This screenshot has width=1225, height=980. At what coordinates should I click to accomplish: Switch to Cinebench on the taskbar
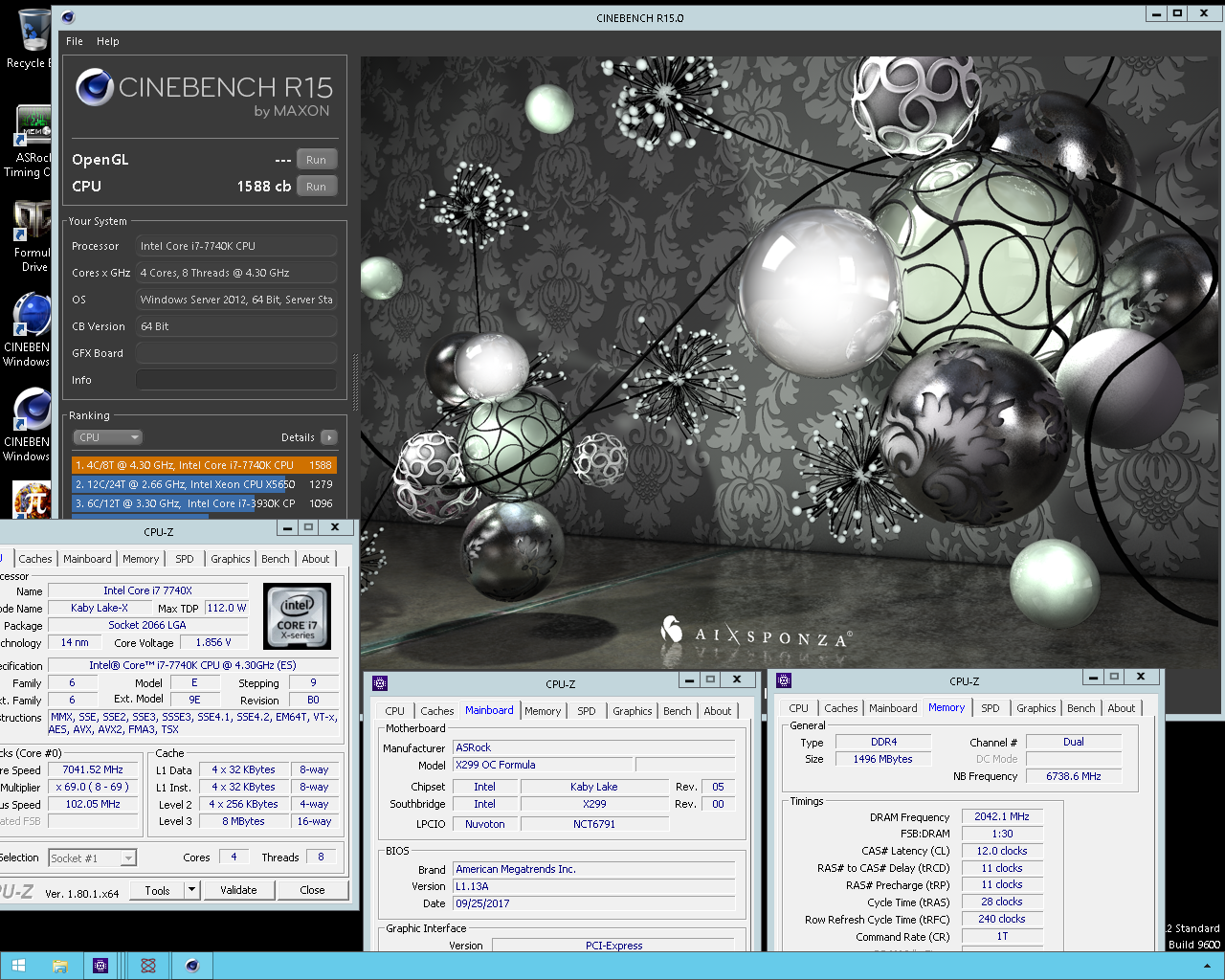(191, 966)
